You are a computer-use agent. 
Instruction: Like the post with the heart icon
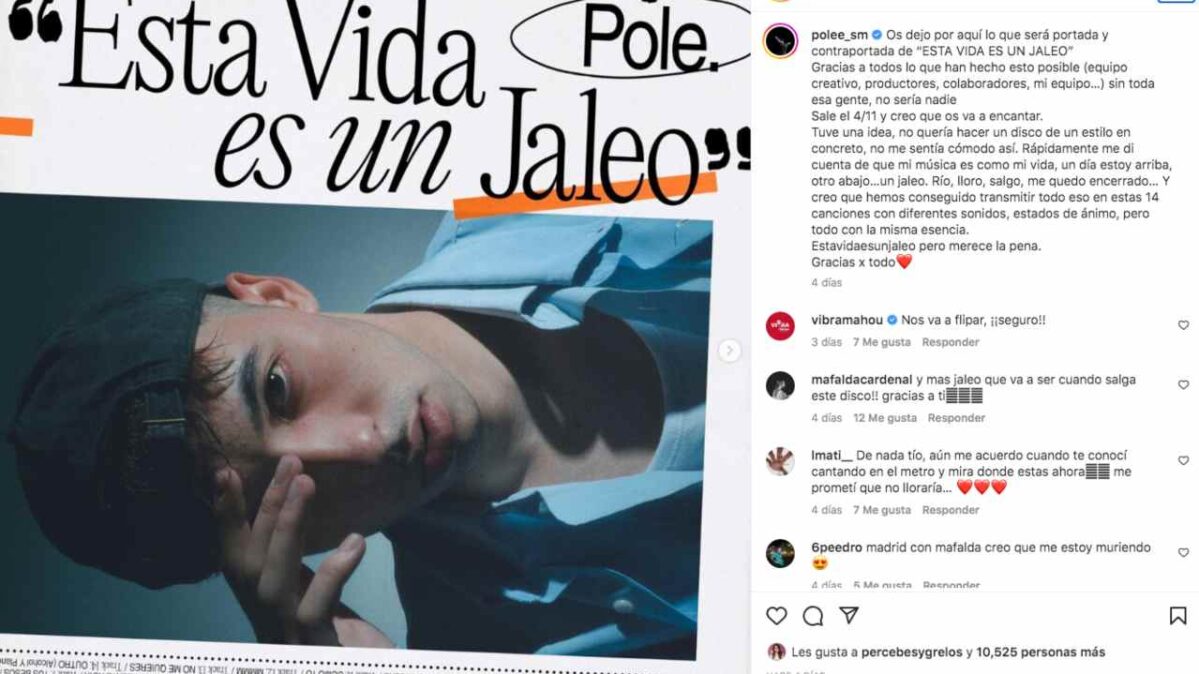(x=776, y=615)
